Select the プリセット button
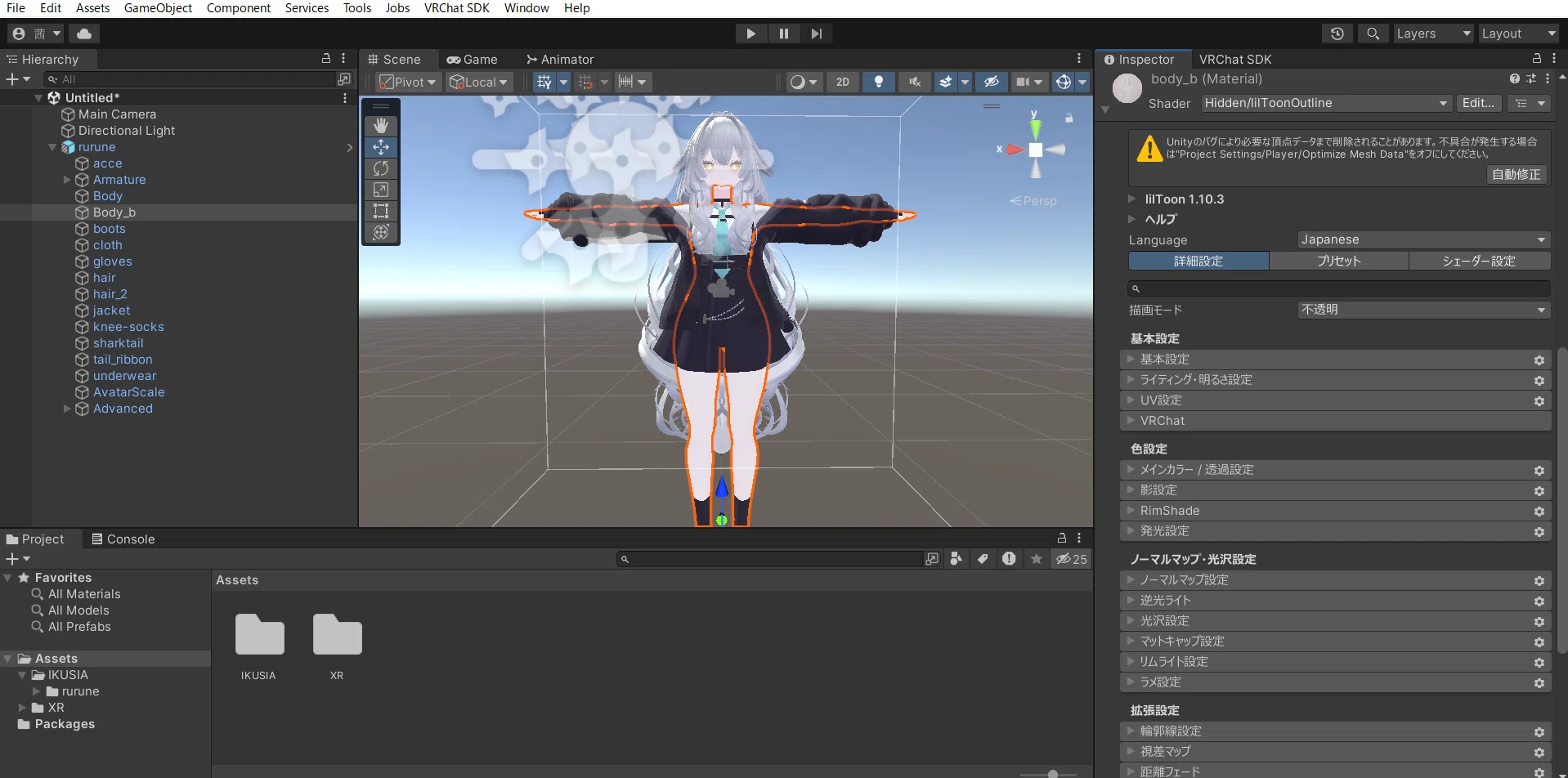This screenshot has height=778, width=1568. [1338, 261]
